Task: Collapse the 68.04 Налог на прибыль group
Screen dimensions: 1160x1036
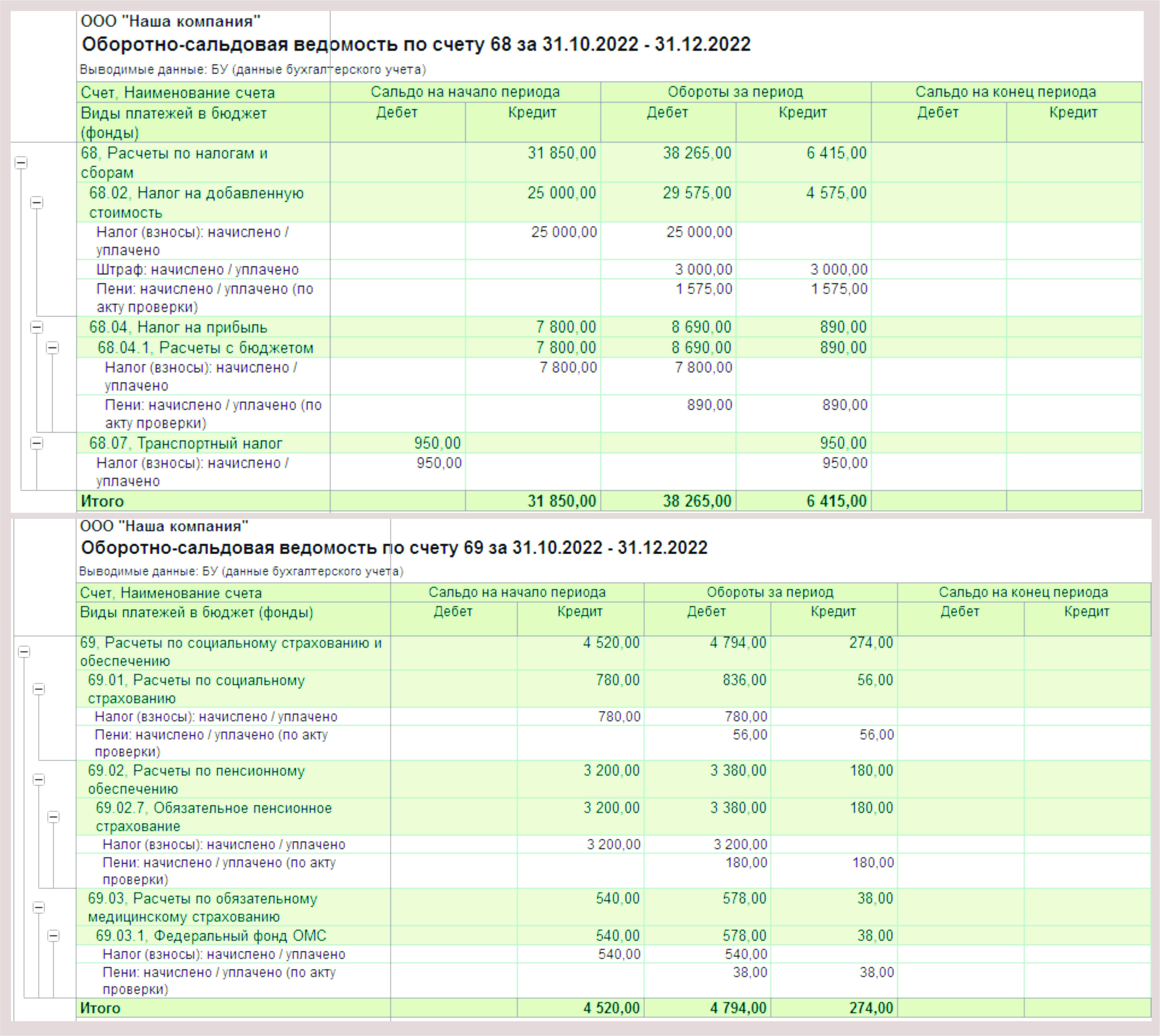Action: click(37, 327)
